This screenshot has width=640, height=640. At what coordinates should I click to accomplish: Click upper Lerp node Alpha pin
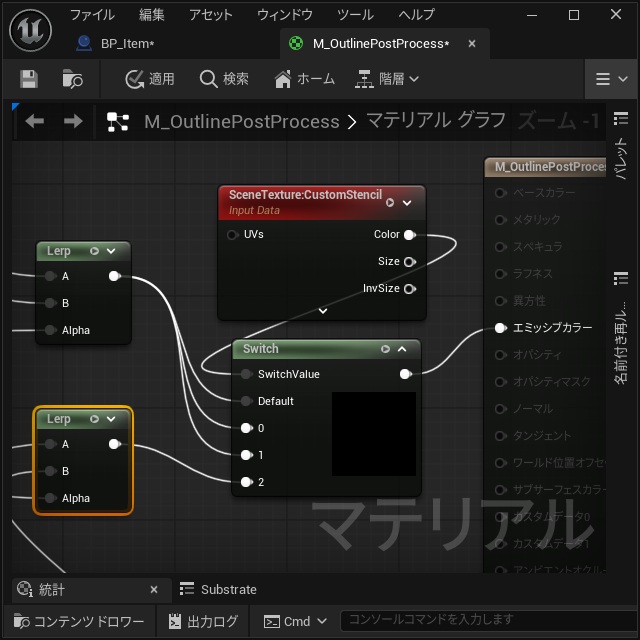[x=50, y=330]
